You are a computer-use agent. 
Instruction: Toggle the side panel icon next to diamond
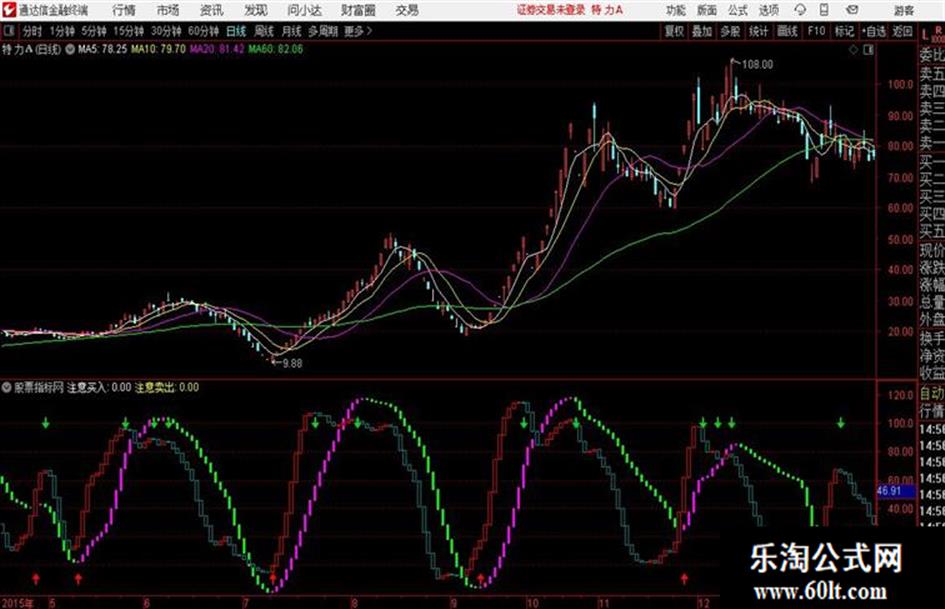(868, 50)
